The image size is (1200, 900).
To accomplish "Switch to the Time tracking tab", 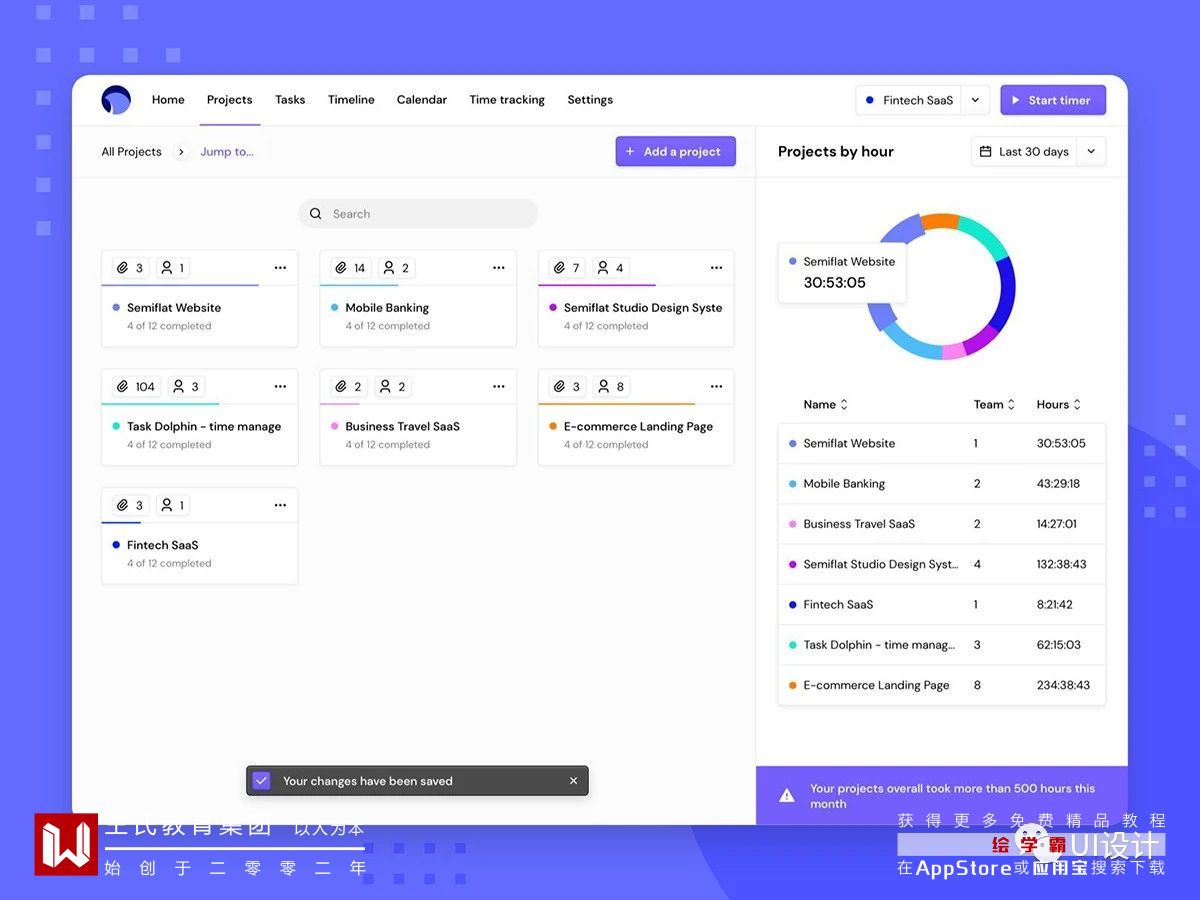I will (507, 100).
